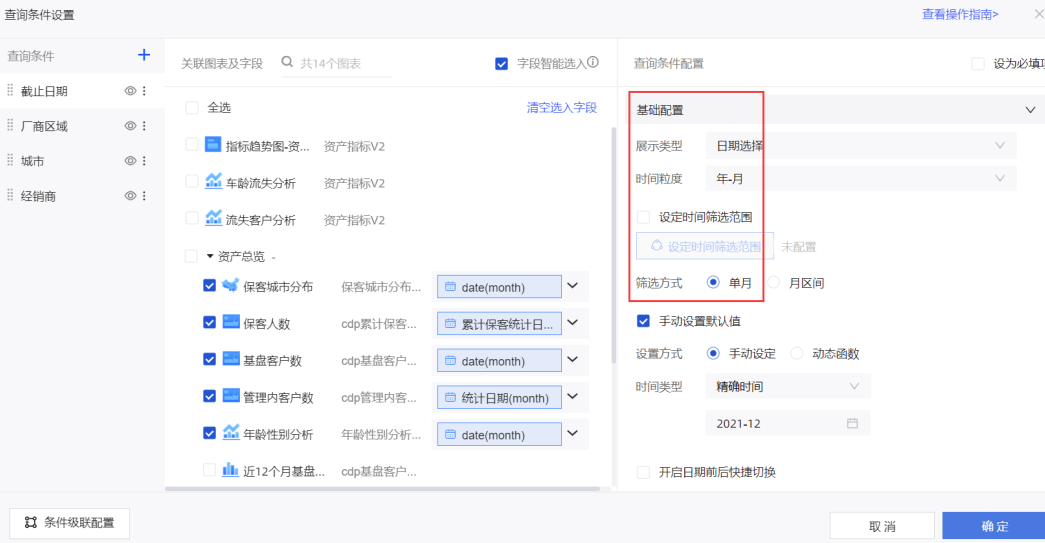This screenshot has height=543, width=1045.
Task: Open the 查看操作指南 link
Action: (960, 14)
